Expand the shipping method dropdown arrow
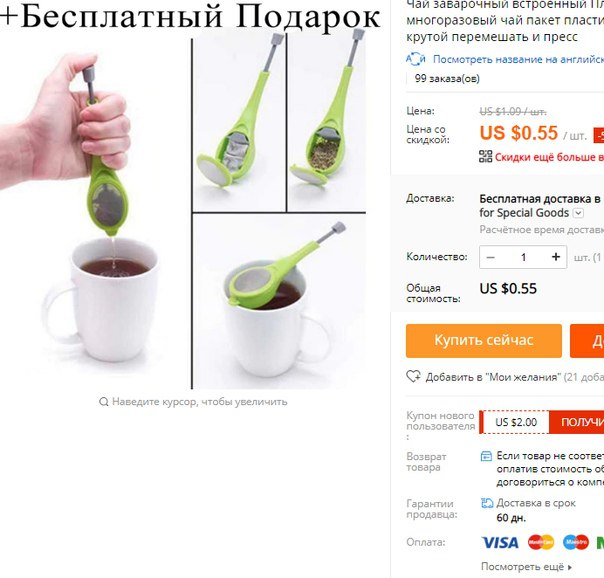The height and width of the screenshot is (578, 604). point(579,213)
